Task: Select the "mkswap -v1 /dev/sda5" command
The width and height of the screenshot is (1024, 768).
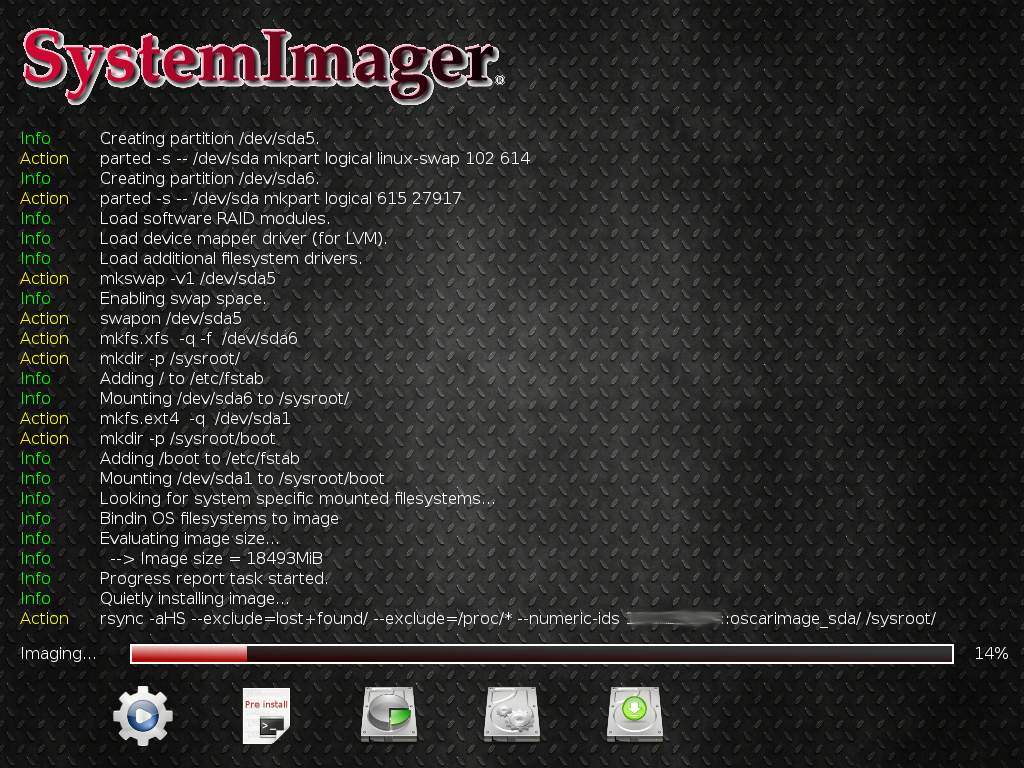Action: [x=187, y=279]
